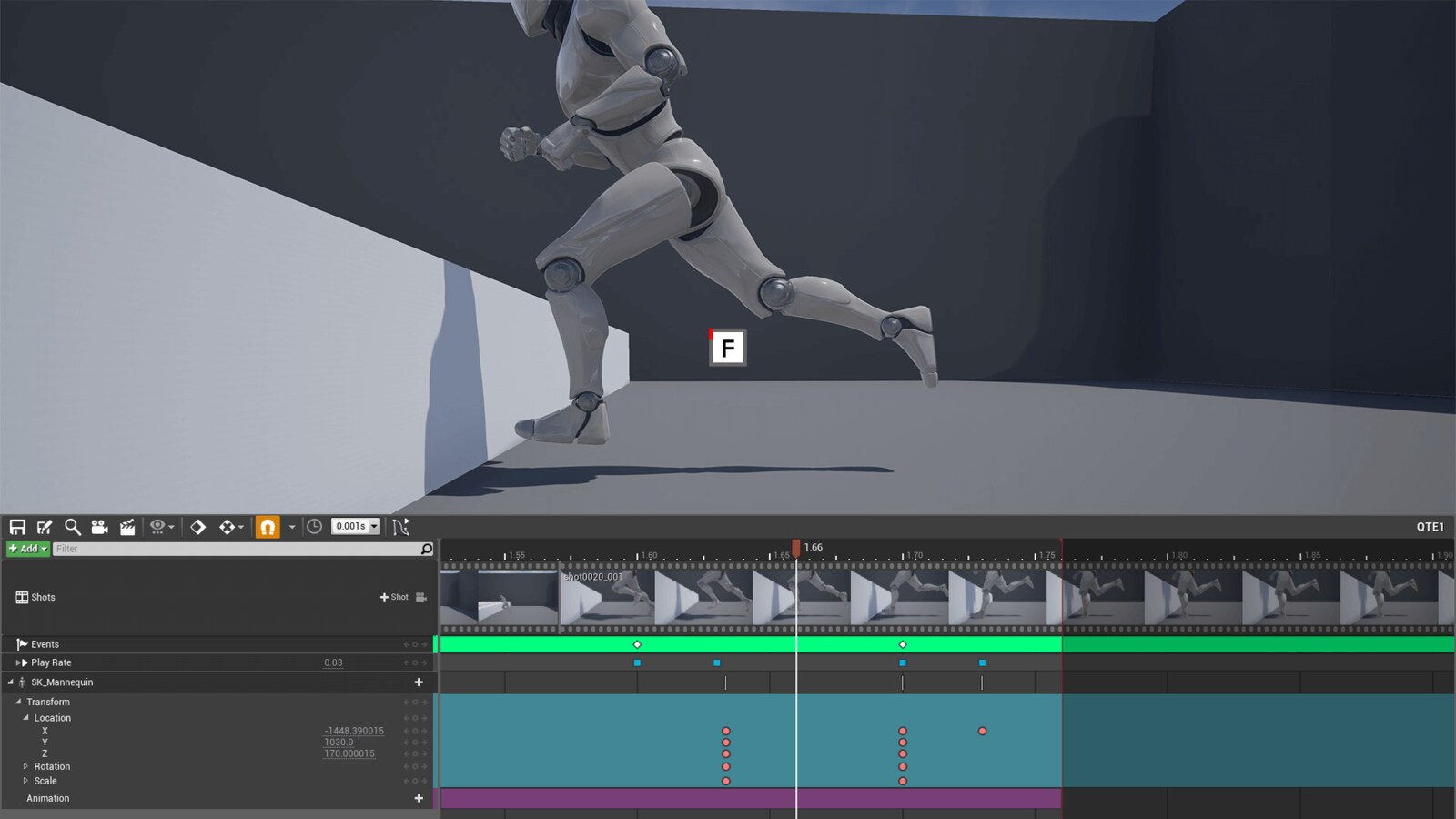Click the +Shot button
Image resolution: width=1456 pixels, height=819 pixels.
(x=396, y=597)
